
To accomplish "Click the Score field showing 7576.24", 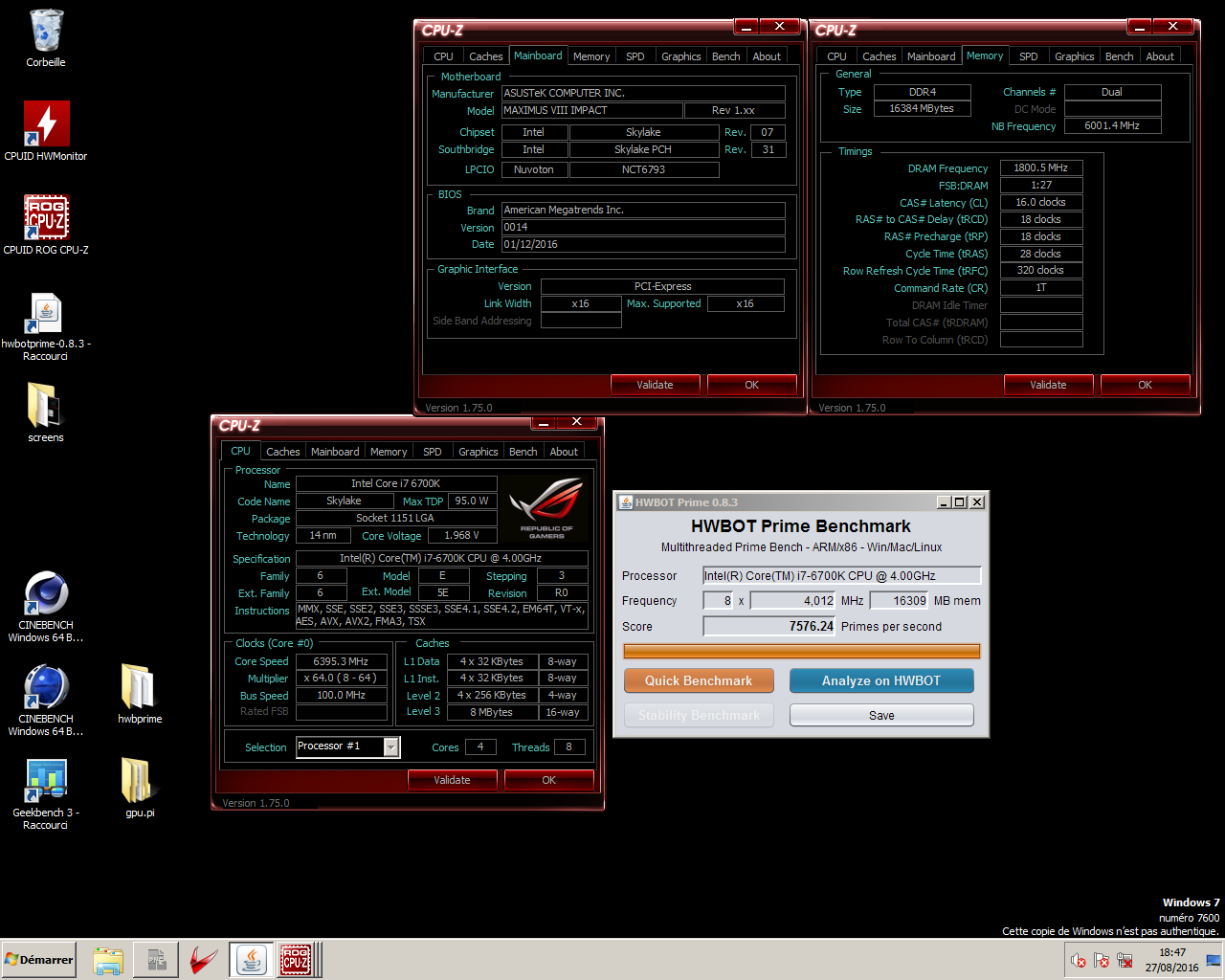I will pos(769,626).
